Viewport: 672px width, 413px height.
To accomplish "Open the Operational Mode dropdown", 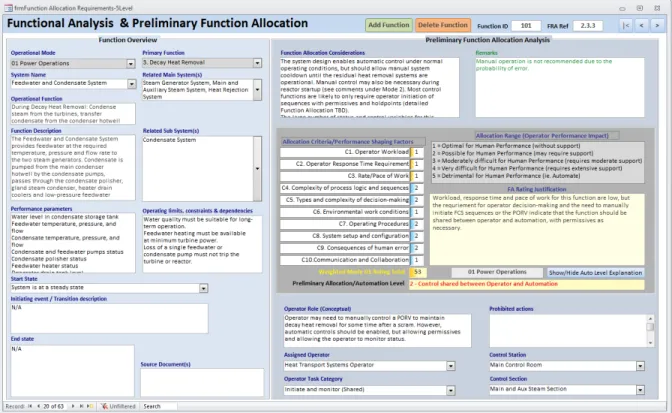I will (131, 63).
